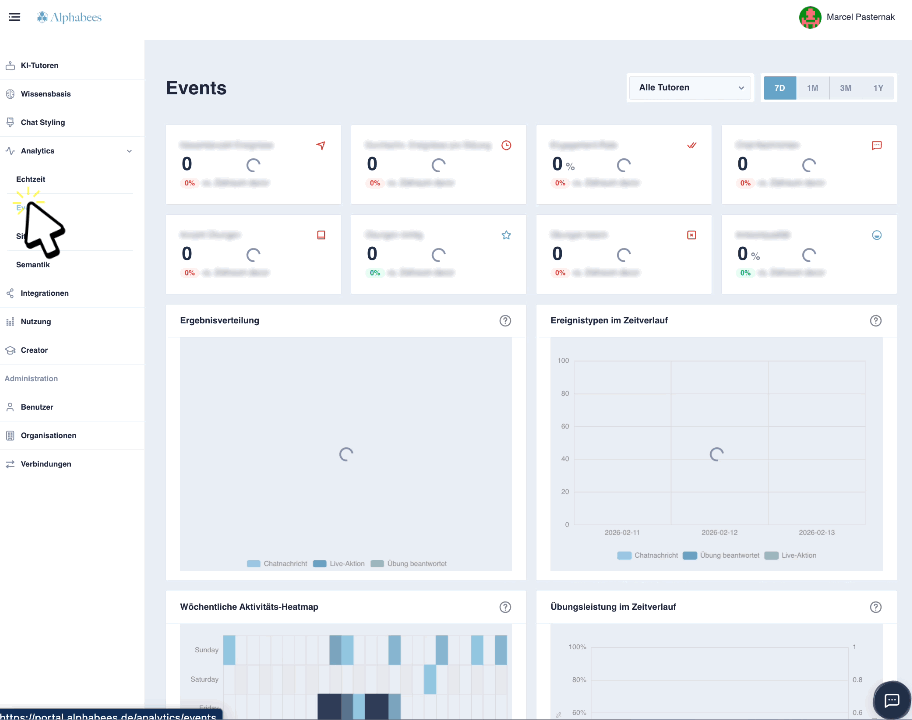The width and height of the screenshot is (912, 720).
Task: Open the hamburger menu icon
Action: pyautogui.click(x=14, y=17)
